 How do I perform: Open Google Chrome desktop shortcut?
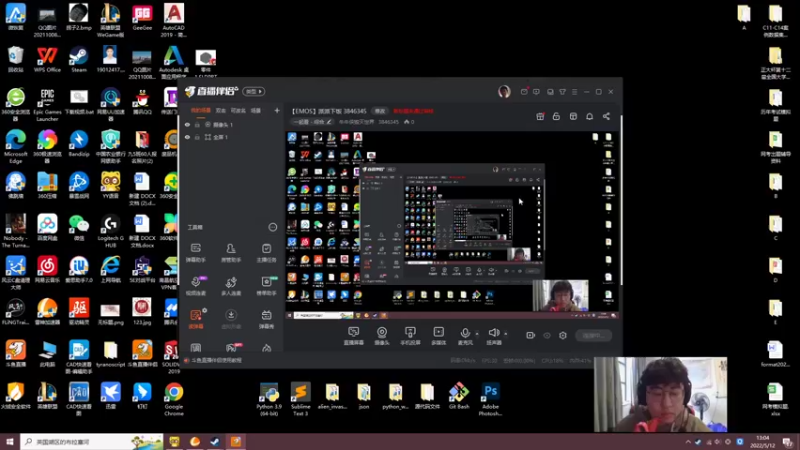pyautogui.click(x=173, y=399)
